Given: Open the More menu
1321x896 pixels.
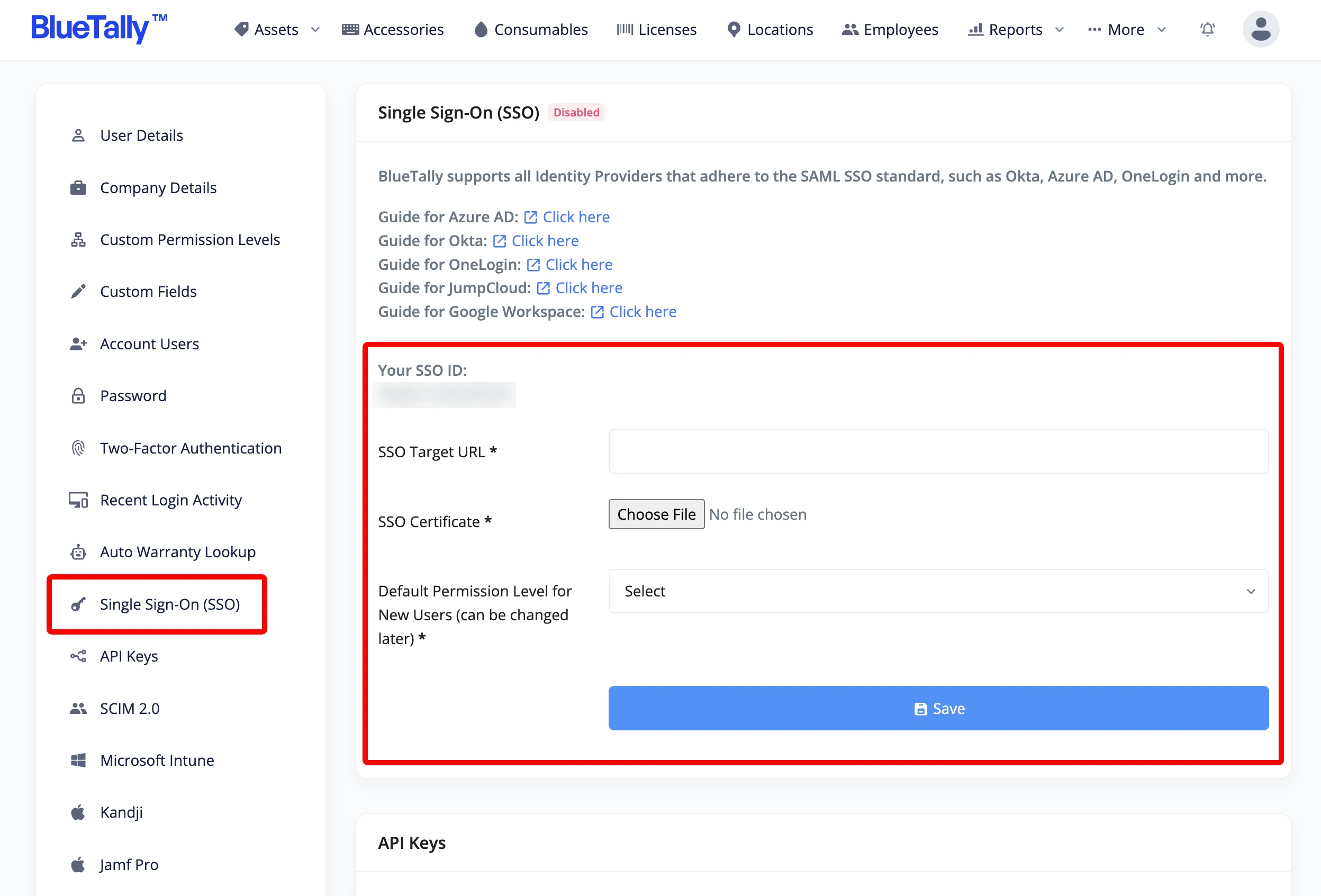Looking at the screenshot, I should (x=1127, y=30).
